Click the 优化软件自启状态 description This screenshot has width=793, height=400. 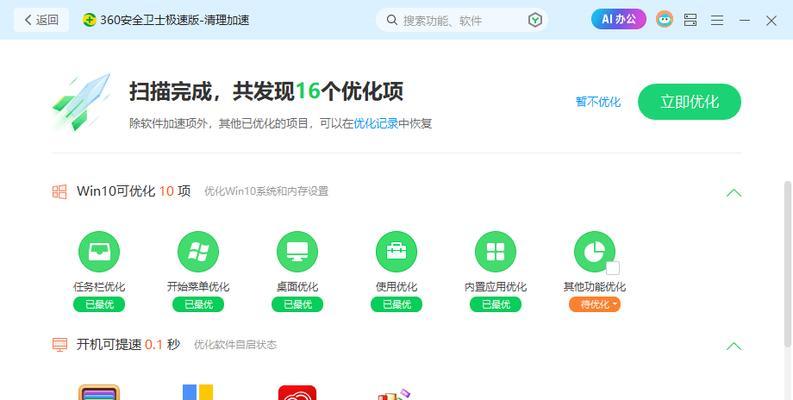click(236, 345)
